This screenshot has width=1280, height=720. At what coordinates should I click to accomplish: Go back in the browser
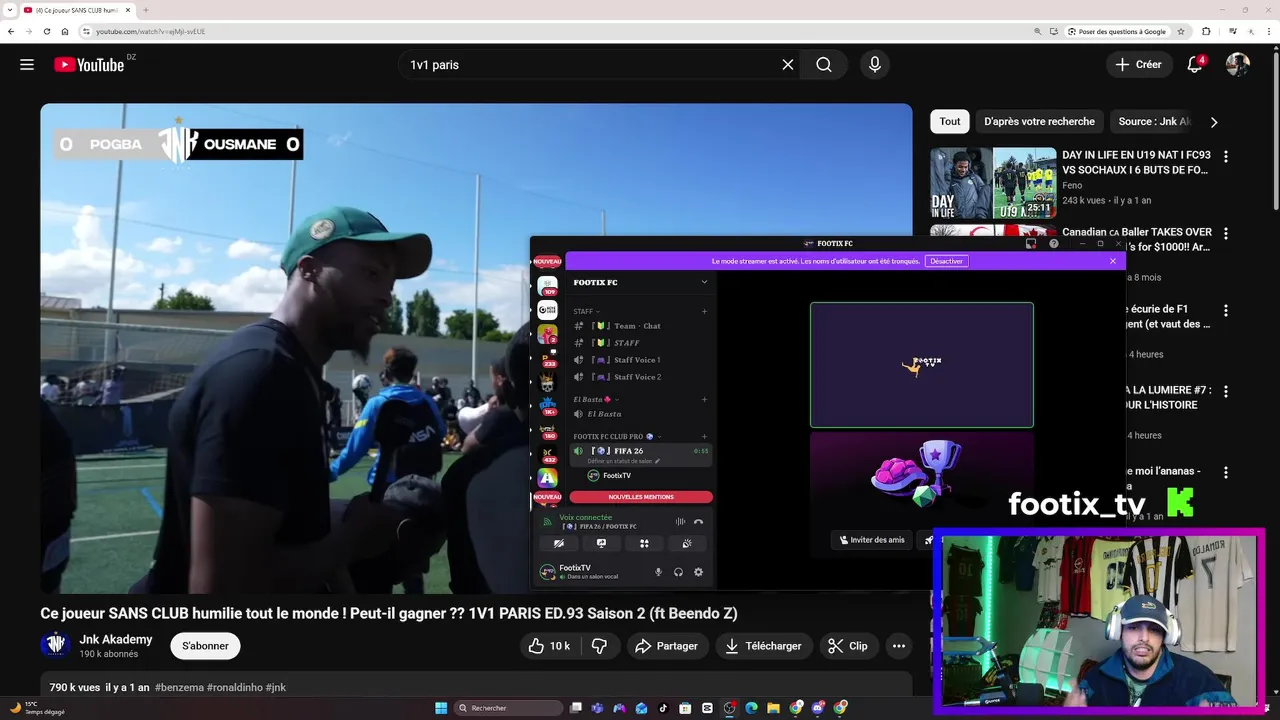[11, 31]
